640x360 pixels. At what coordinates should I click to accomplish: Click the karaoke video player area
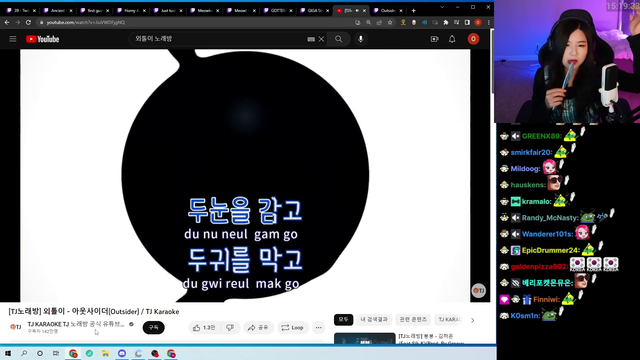[x=245, y=176]
